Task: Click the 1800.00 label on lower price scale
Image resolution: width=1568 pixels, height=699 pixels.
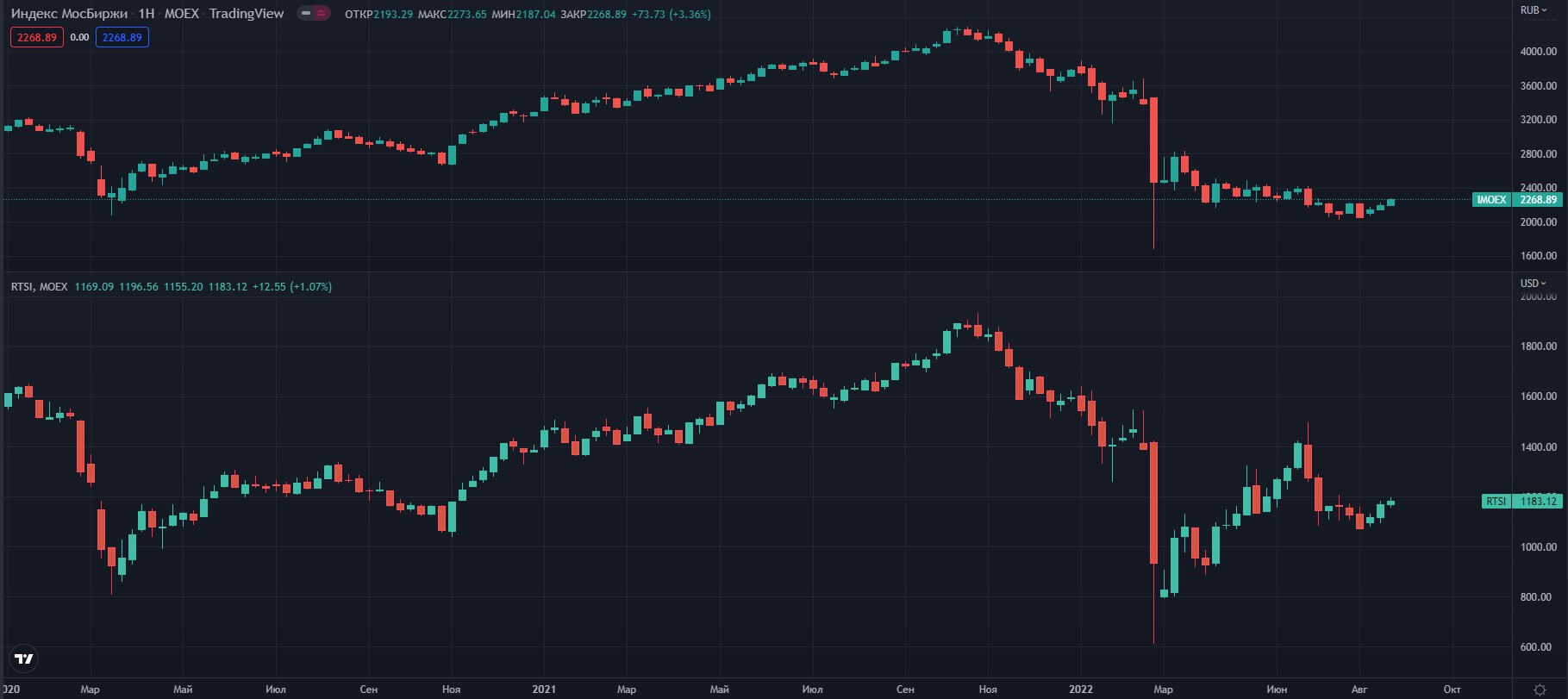Action: (x=1539, y=346)
